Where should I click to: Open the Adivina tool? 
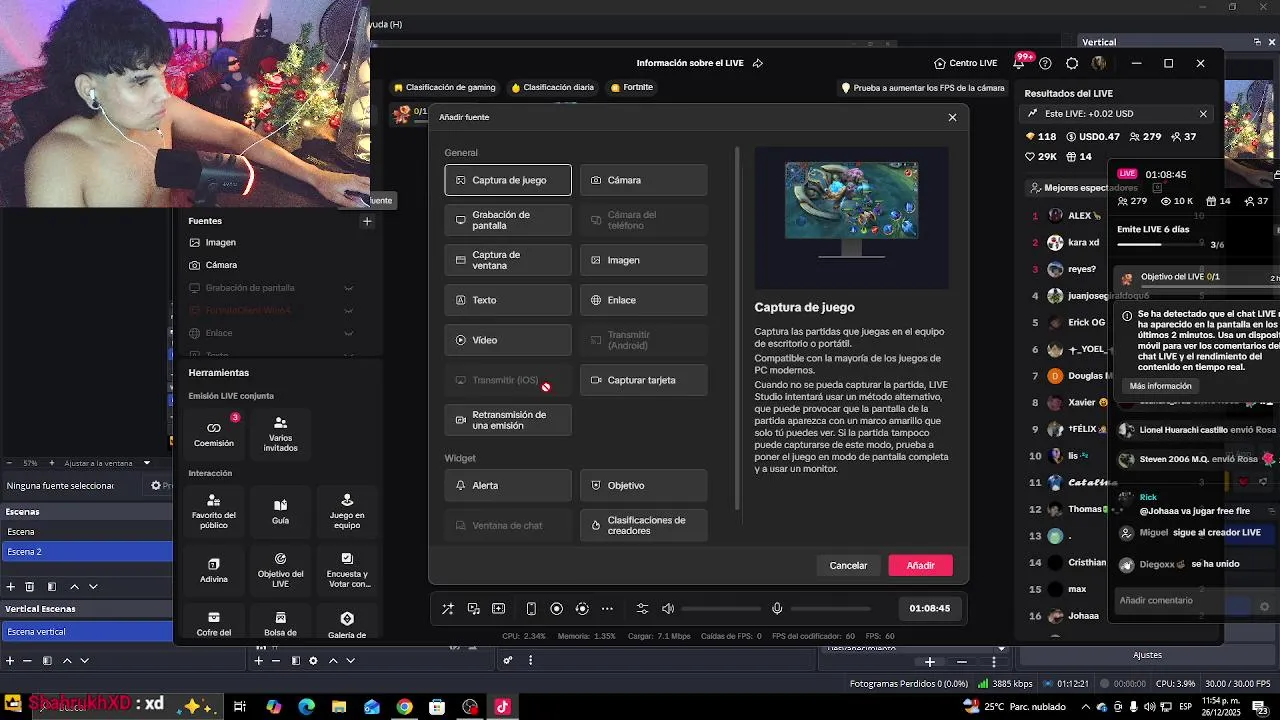pyautogui.click(x=214, y=569)
